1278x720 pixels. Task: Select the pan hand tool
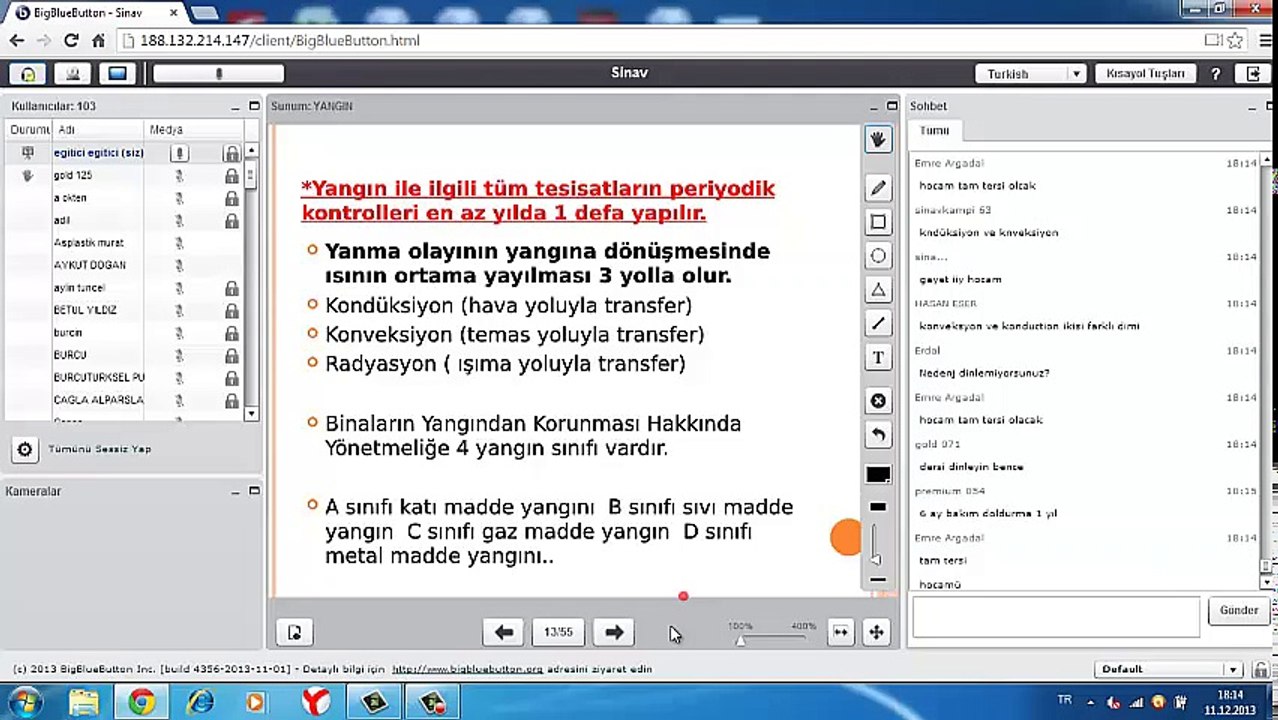[x=878, y=140]
